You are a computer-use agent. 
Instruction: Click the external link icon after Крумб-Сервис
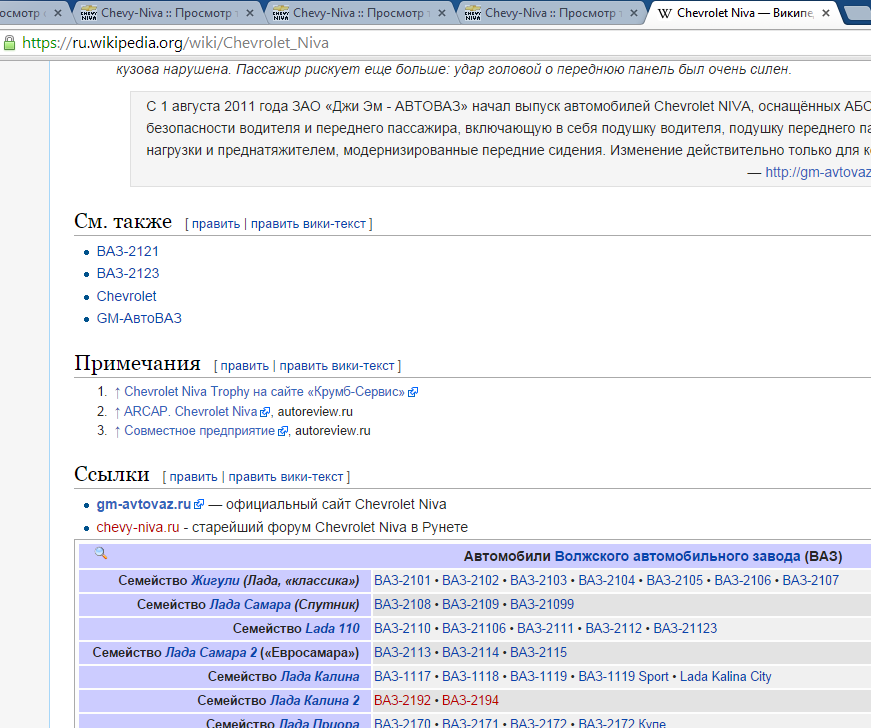(x=413, y=393)
